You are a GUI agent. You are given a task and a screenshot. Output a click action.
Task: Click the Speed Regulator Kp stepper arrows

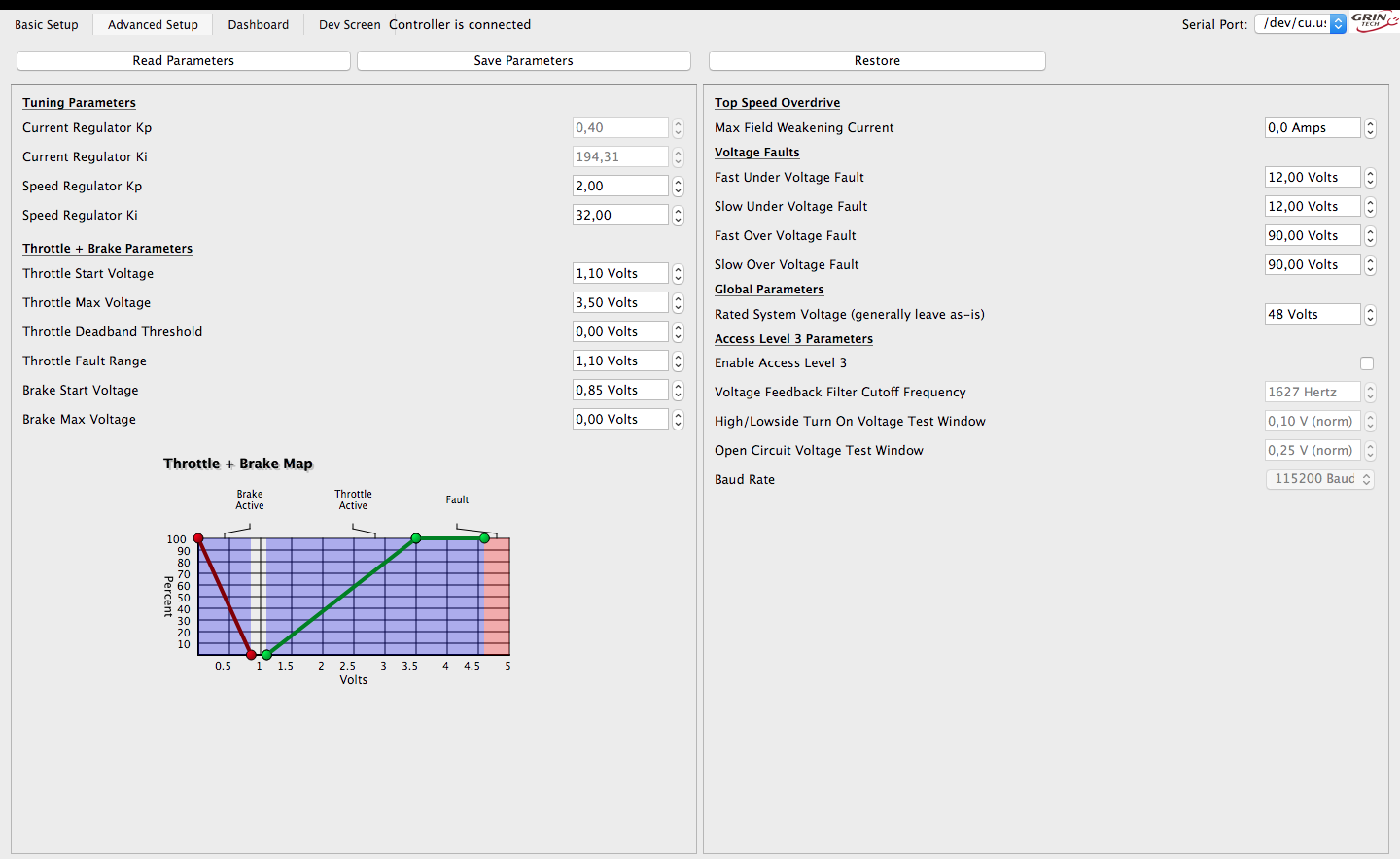[x=678, y=187]
